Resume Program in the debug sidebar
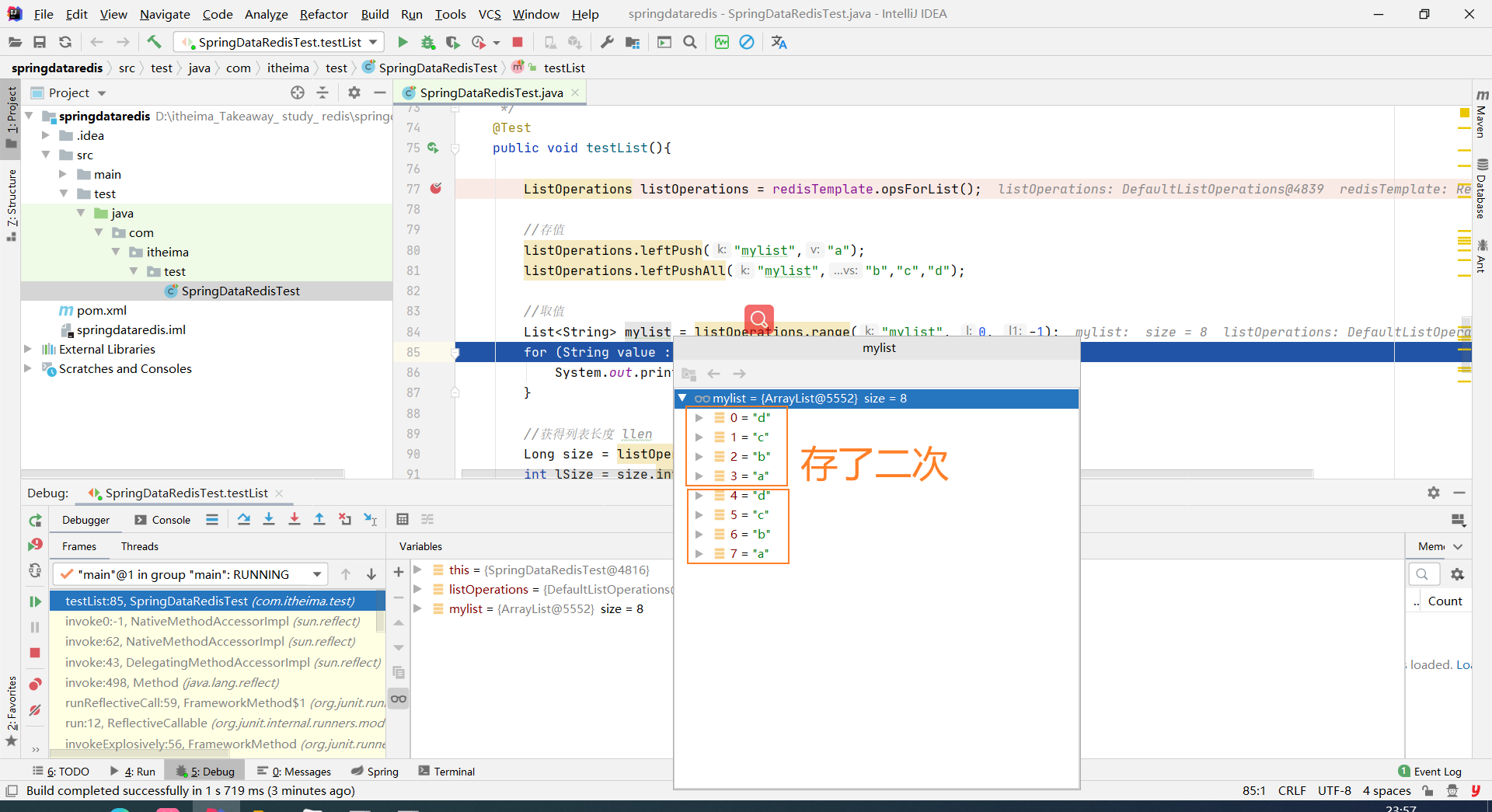Image resolution: width=1492 pixels, height=812 pixels. click(35, 601)
